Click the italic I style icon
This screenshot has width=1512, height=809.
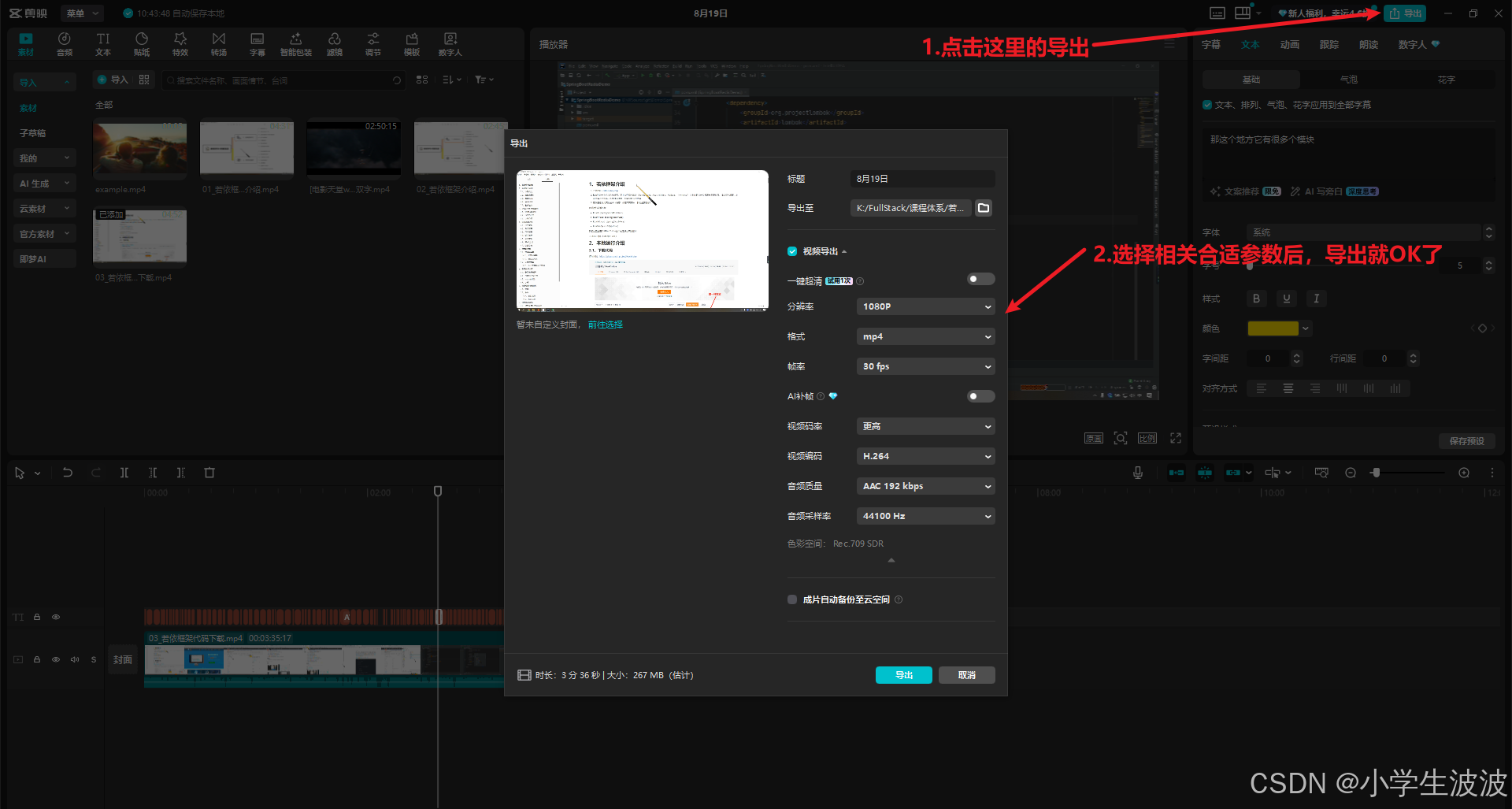1317,299
